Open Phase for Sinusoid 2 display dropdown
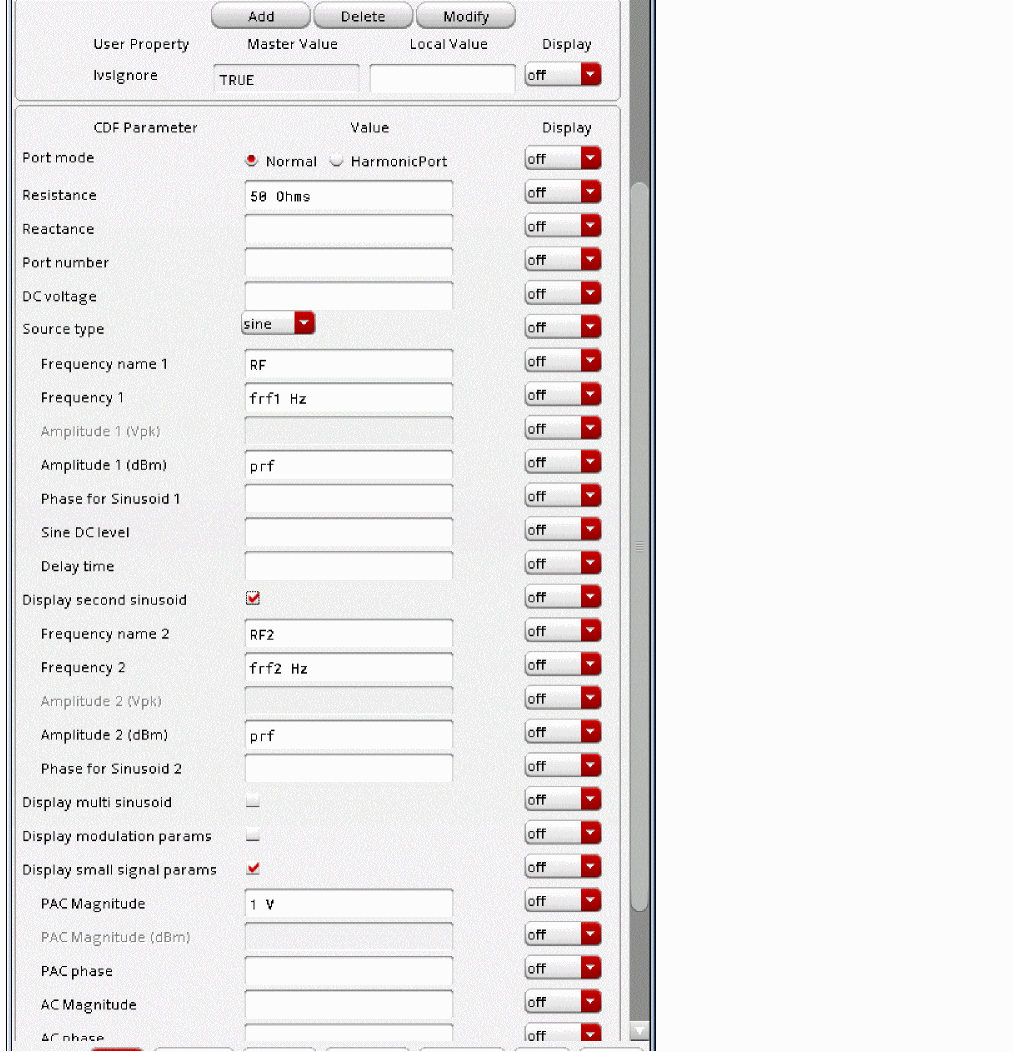 (563, 766)
